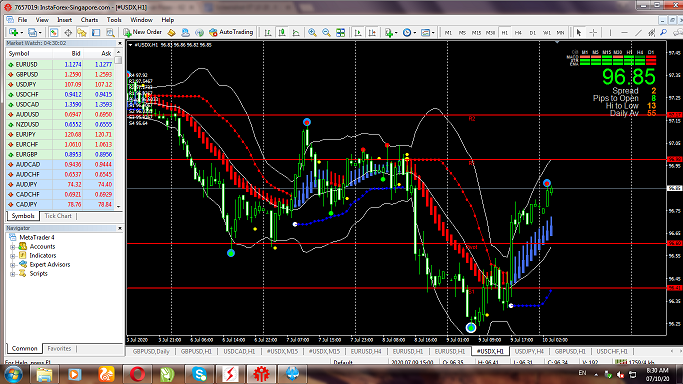The width and height of the screenshot is (683, 384).
Task: Click the MetaEditor yellow book icon
Action: (x=171, y=32)
